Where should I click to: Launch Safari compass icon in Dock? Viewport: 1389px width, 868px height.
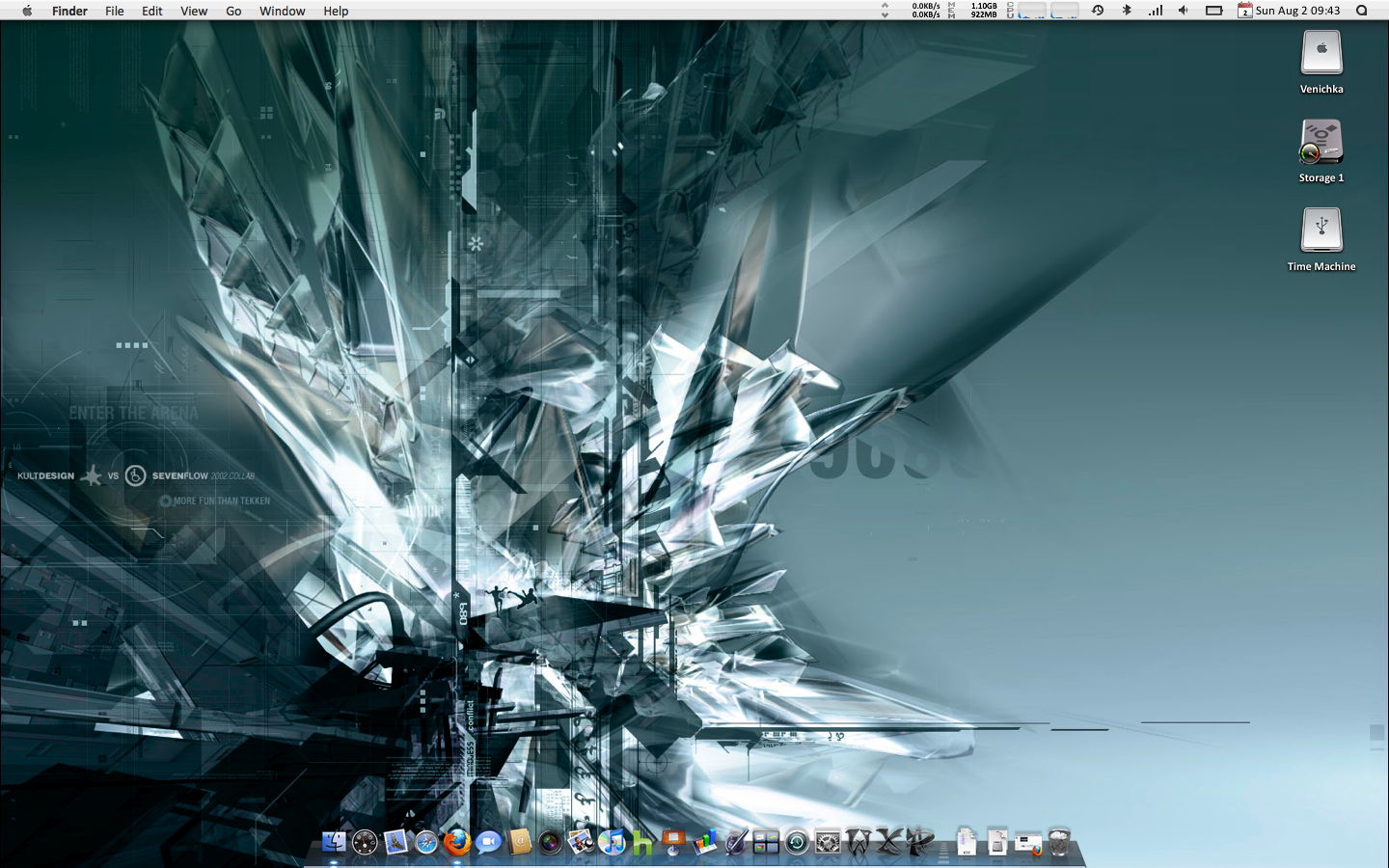pos(426,842)
